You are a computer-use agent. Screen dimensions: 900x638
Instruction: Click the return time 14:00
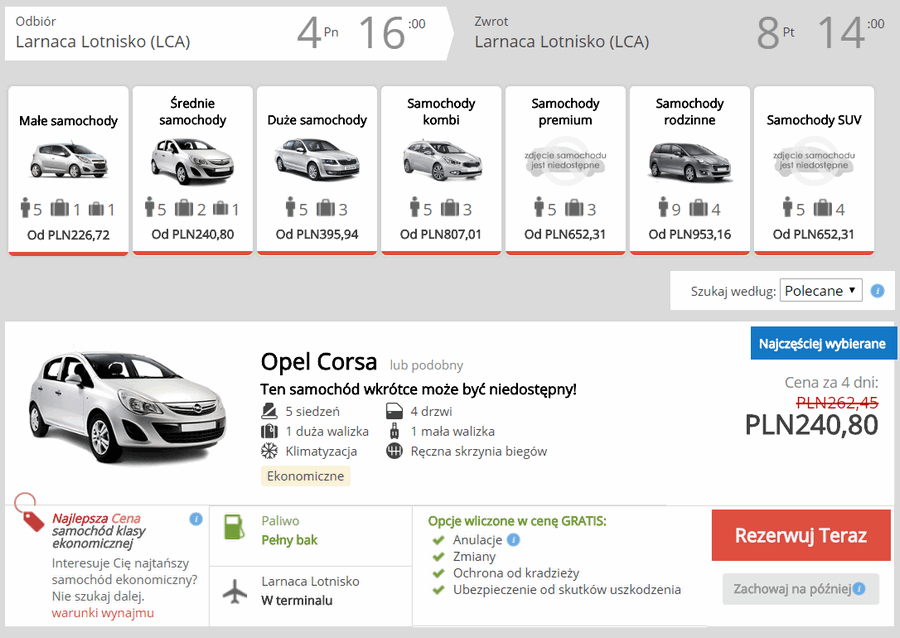coord(851,33)
